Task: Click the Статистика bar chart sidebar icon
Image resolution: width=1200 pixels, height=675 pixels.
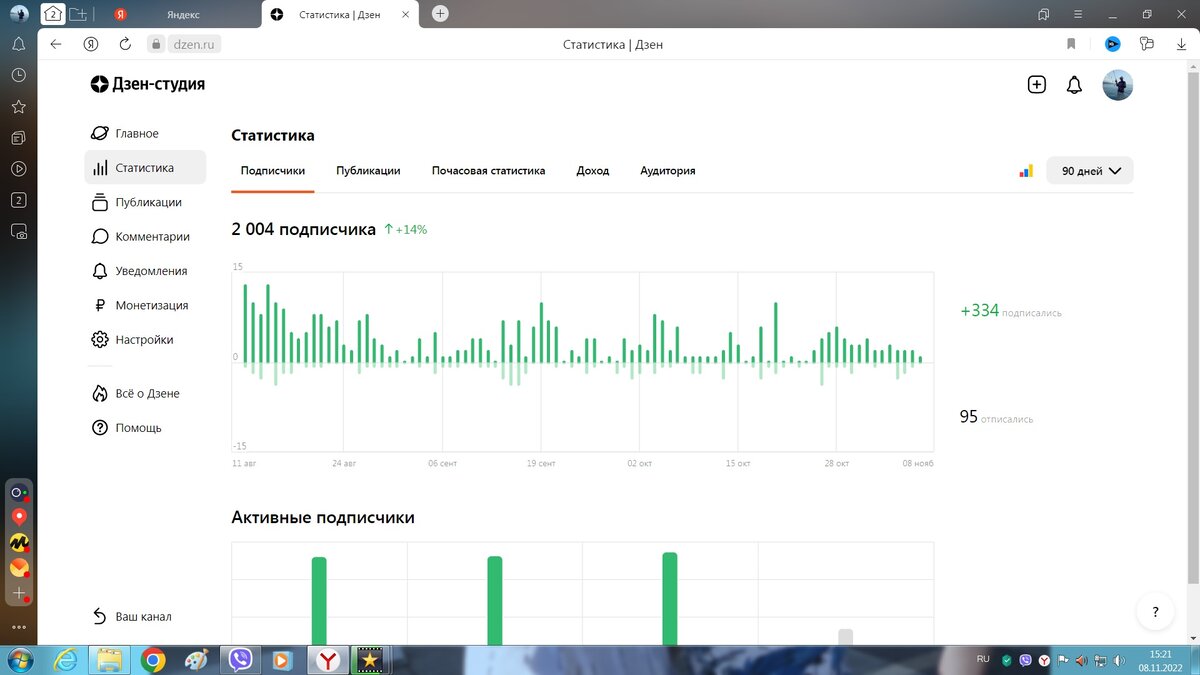Action: pos(100,168)
